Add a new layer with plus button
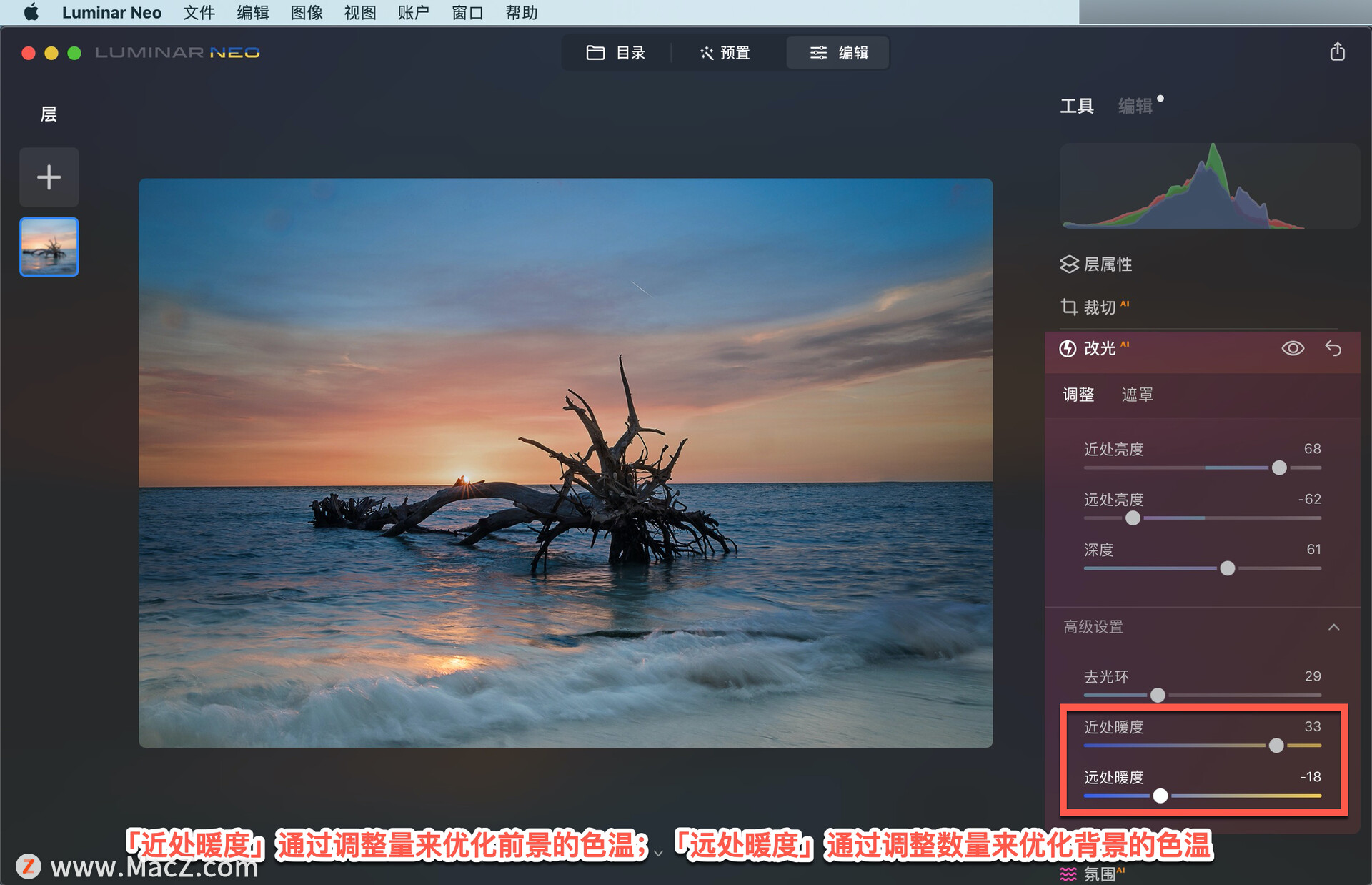This screenshot has width=1372, height=885. pos(49,177)
